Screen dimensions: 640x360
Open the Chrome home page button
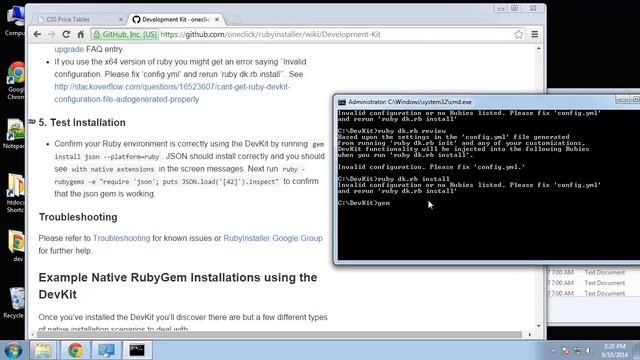tap(80, 34)
